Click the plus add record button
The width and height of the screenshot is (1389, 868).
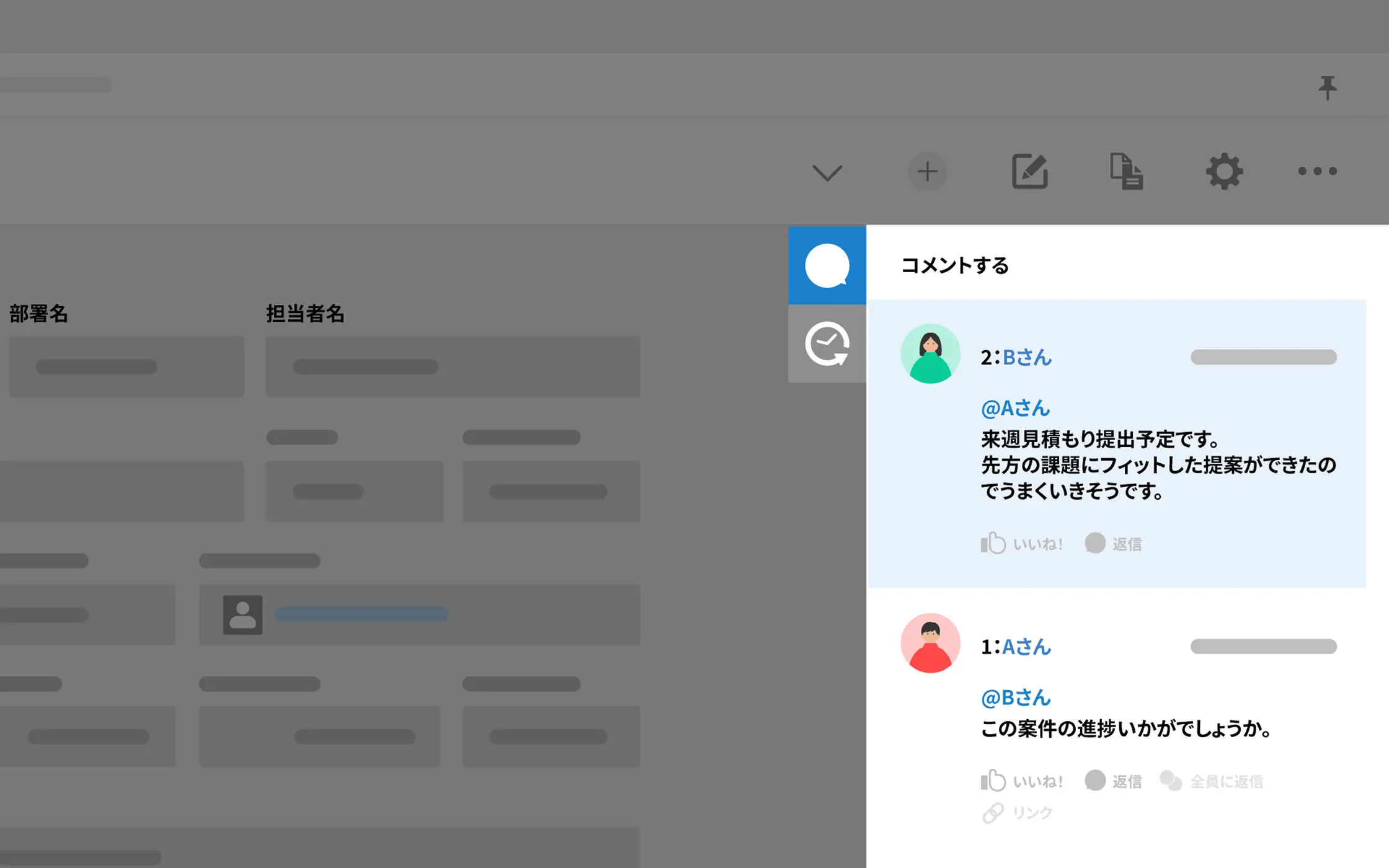pyautogui.click(x=927, y=171)
